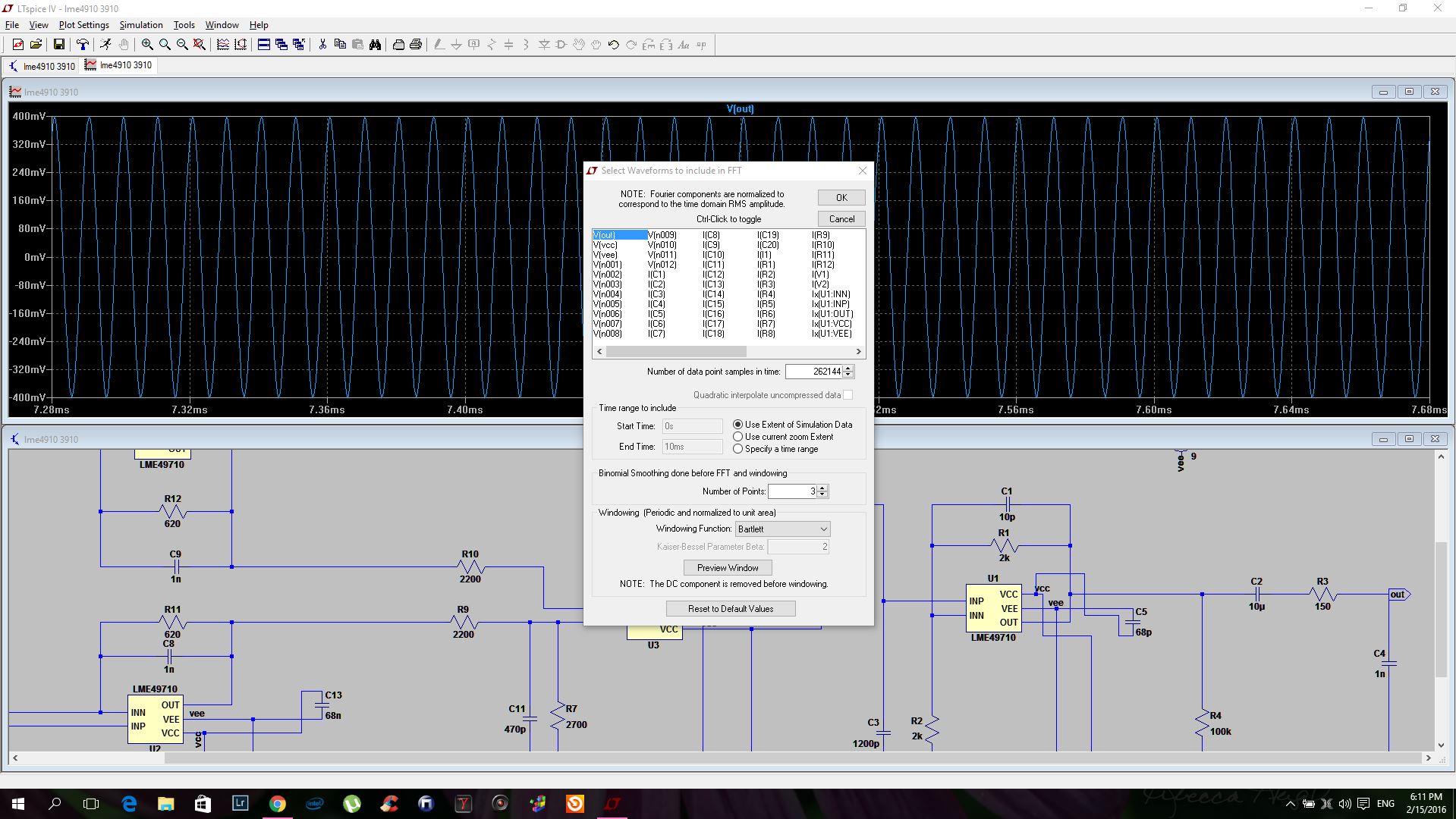Open the View menu
This screenshot has width=1456, height=819.
(39, 25)
